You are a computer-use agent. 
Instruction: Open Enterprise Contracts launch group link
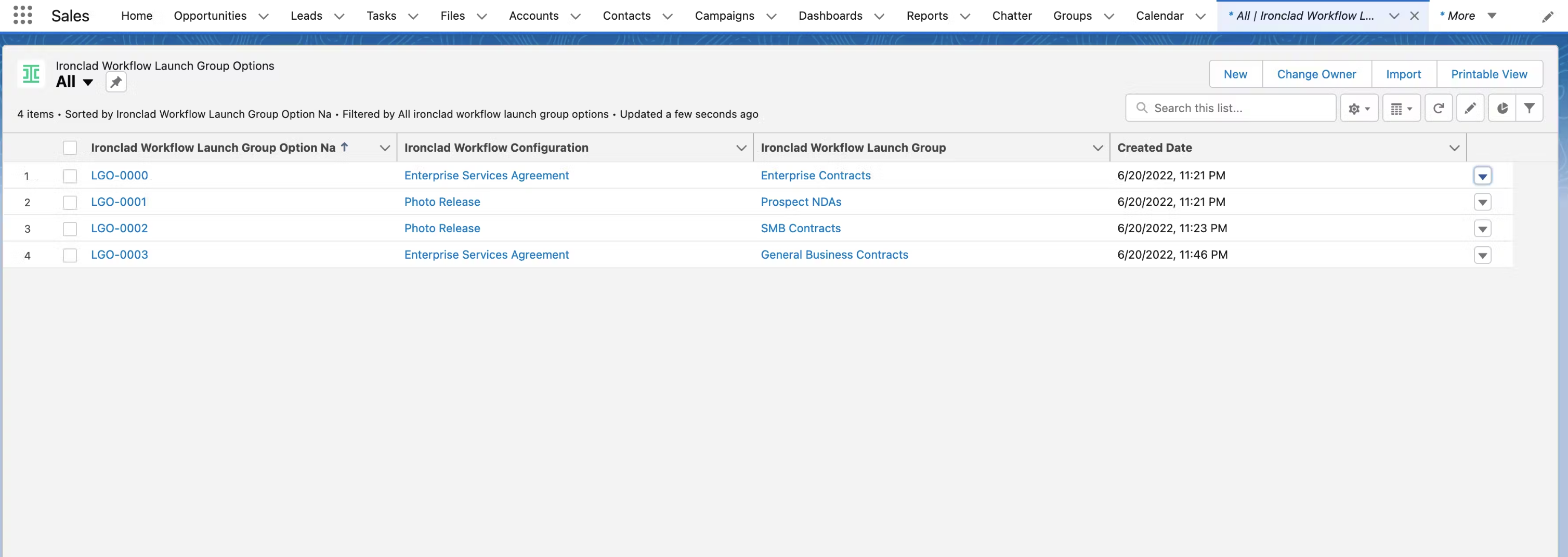point(816,176)
